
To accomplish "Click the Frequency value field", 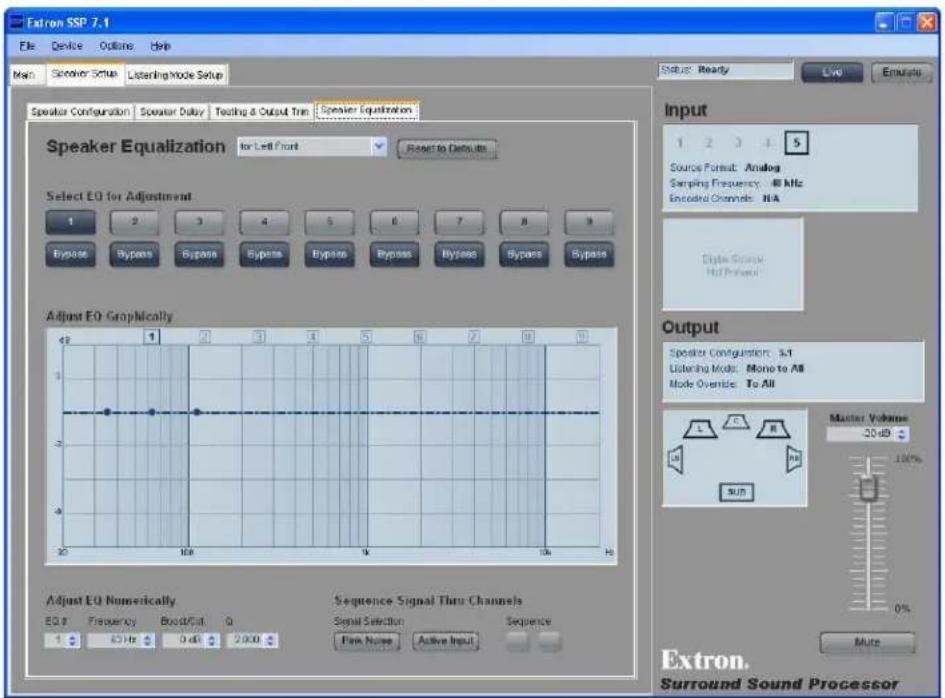I will click(115, 640).
